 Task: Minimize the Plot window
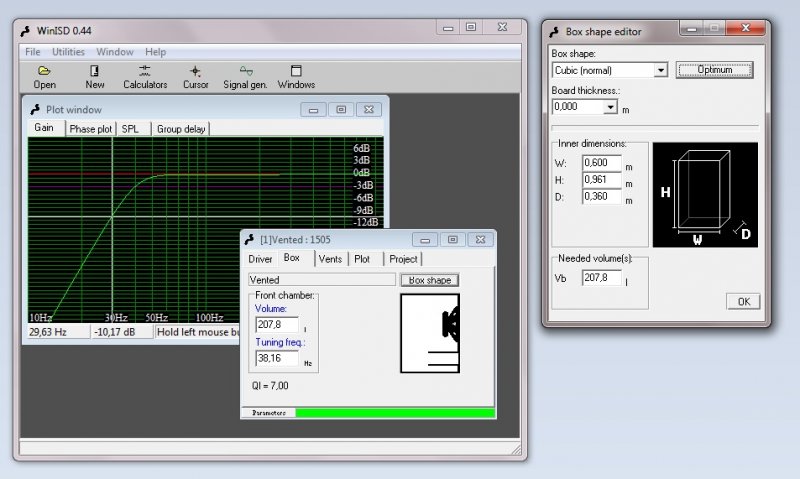tap(313, 110)
